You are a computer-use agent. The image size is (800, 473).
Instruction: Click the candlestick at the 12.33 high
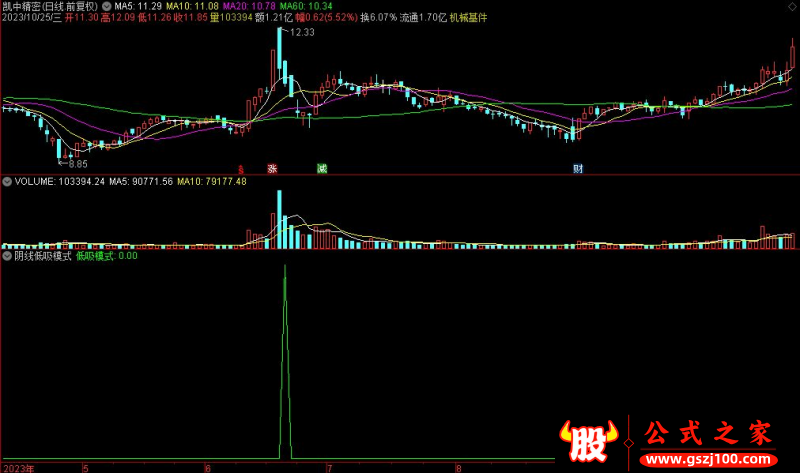click(279, 48)
